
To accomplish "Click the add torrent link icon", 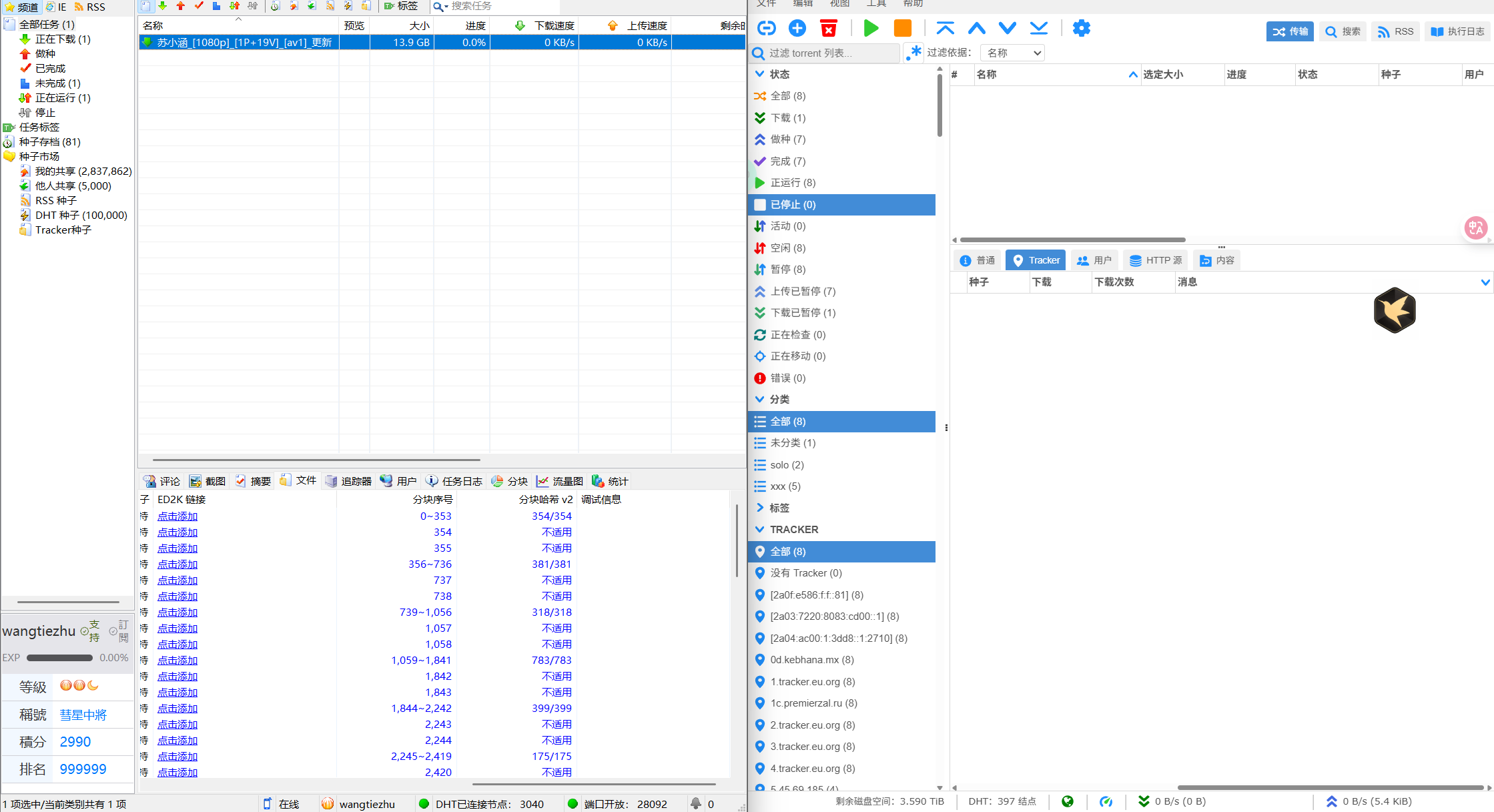I will (x=767, y=28).
